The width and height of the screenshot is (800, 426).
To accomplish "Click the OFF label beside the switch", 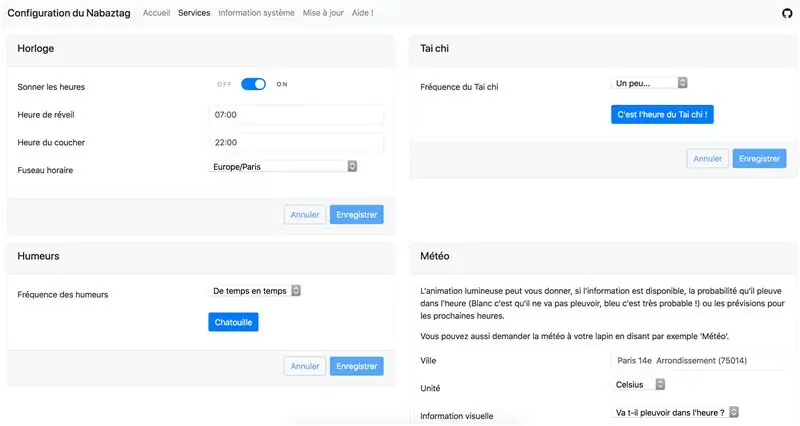I will point(224,84).
